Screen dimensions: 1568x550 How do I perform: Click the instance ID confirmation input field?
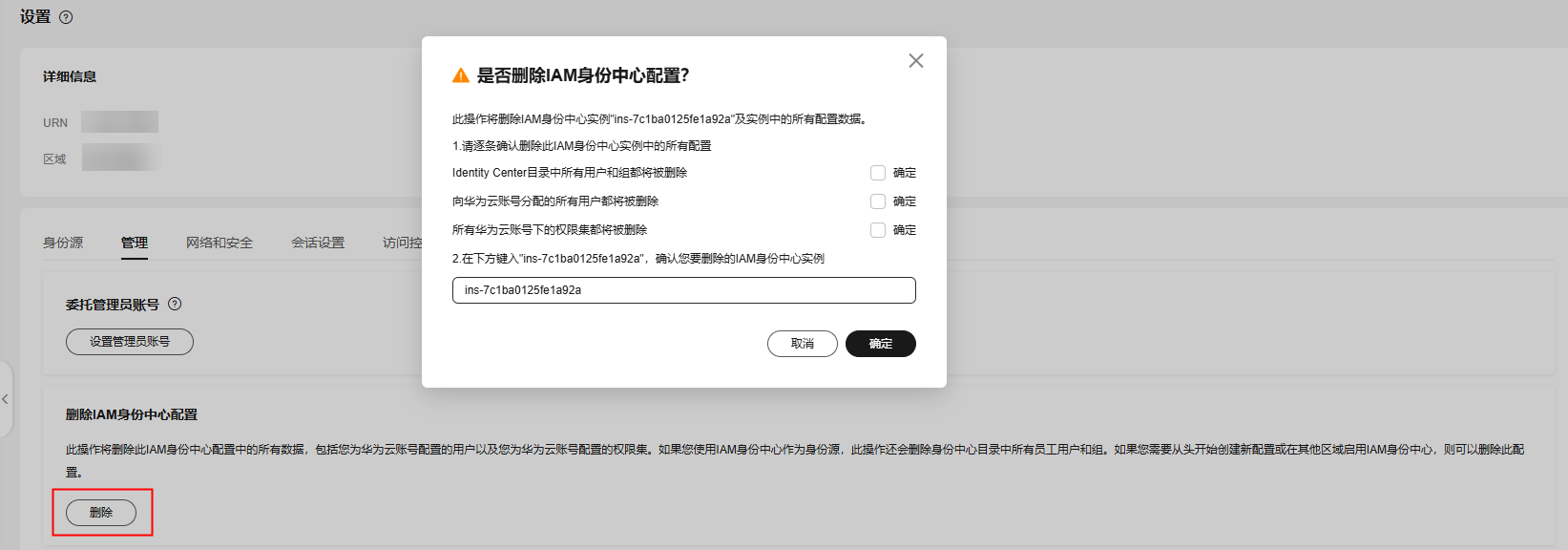pos(683,290)
